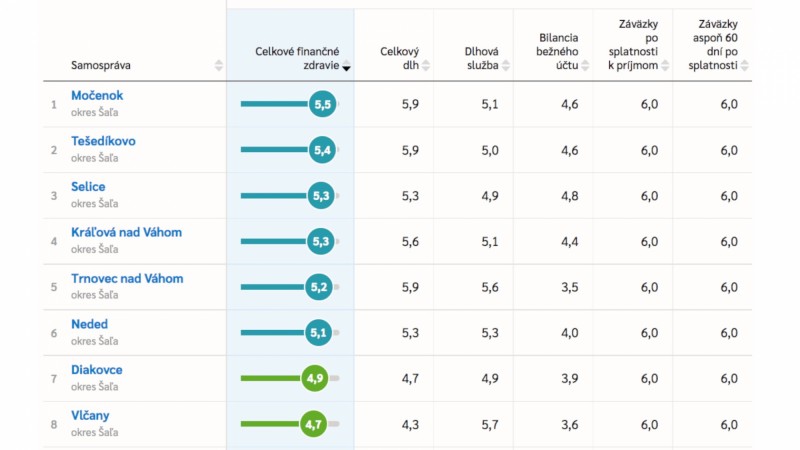Sort by Záväzky aspoň 60 dní arrows
Screen dimensions: 800x450
pos(744,65)
